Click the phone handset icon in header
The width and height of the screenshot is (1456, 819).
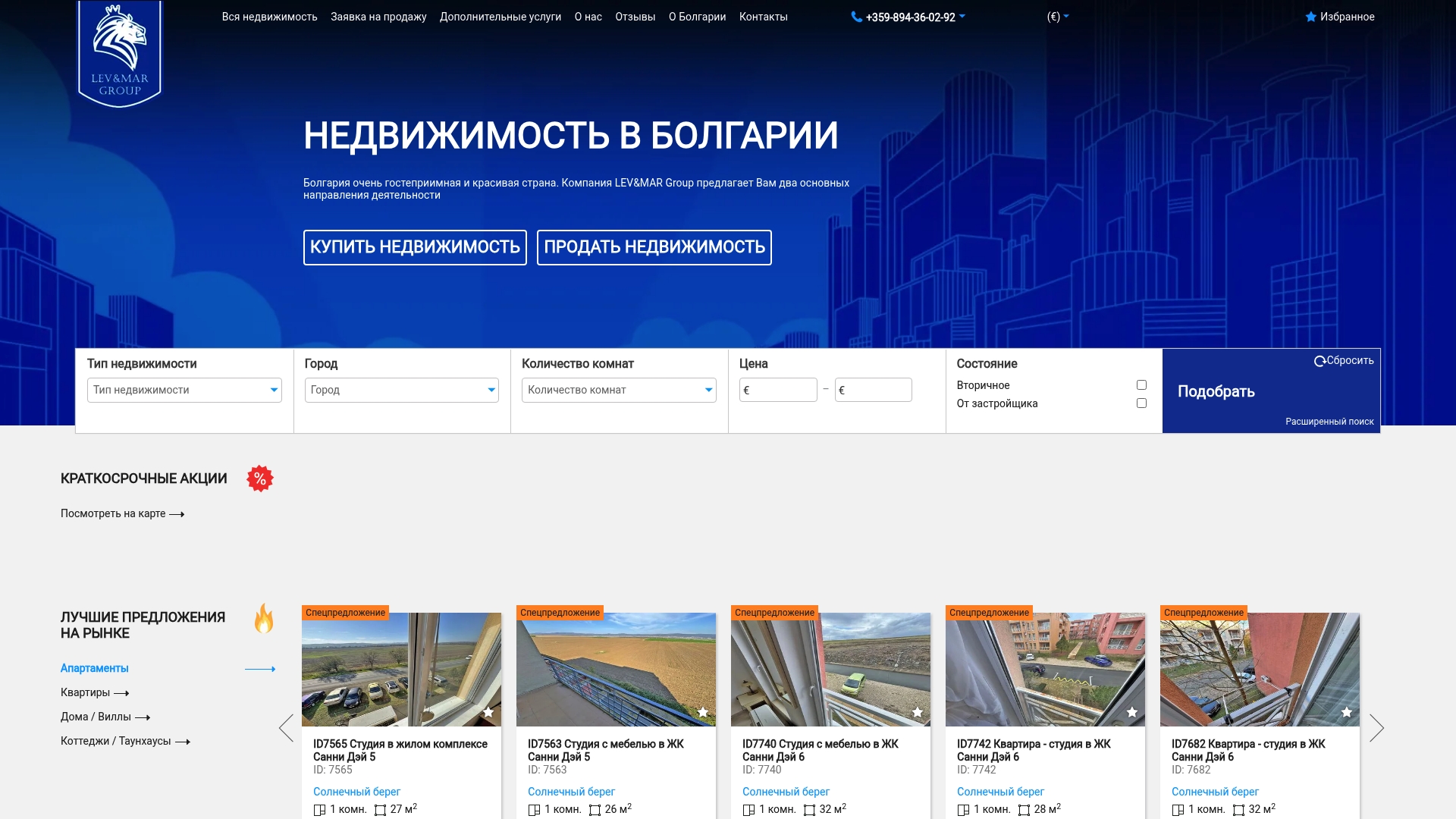click(855, 16)
